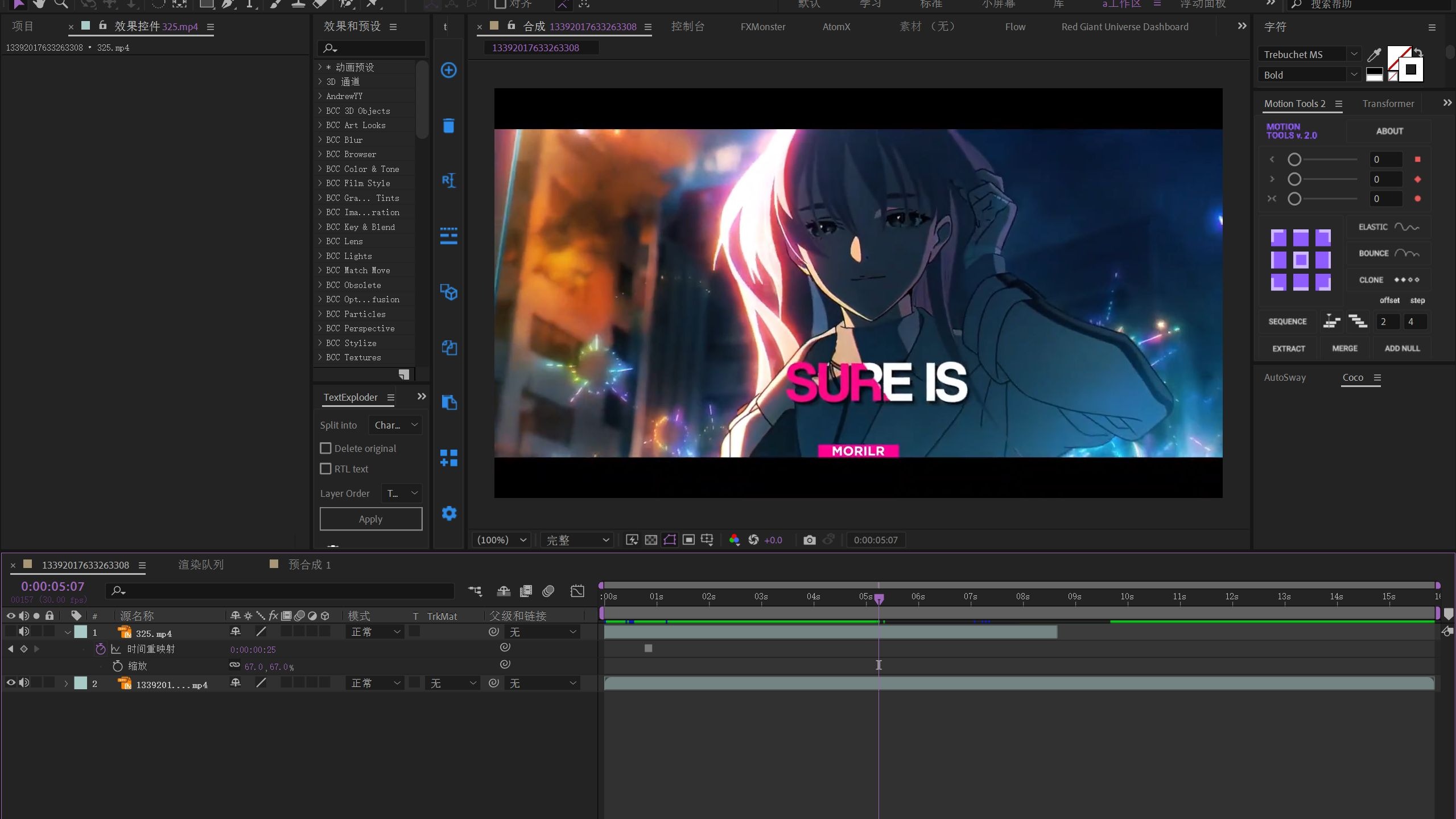Toggle mask and shape path visibility
1456x819 pixels.
coord(670,540)
